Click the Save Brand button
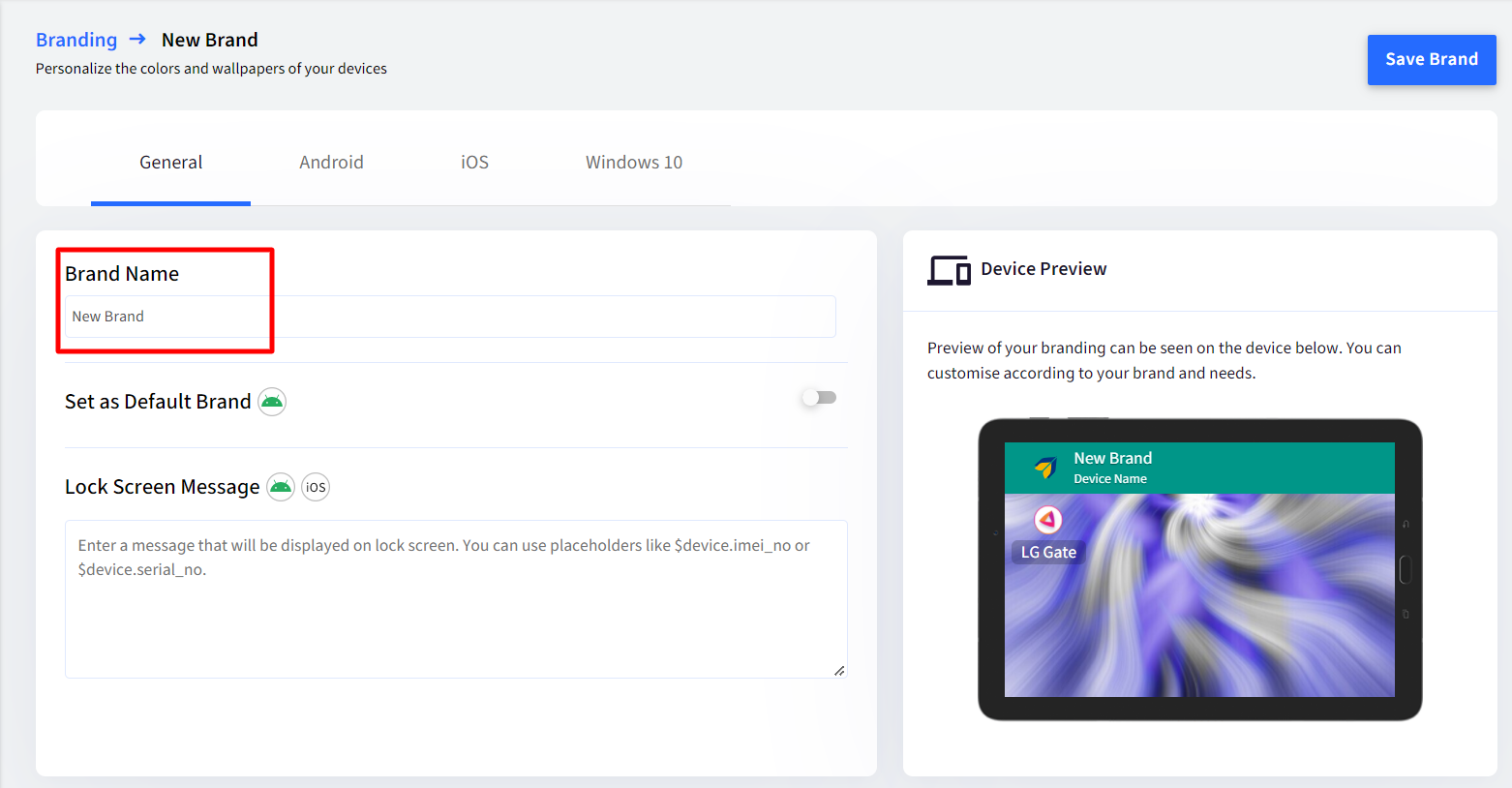Viewport: 1512px width, 788px height. click(x=1432, y=60)
